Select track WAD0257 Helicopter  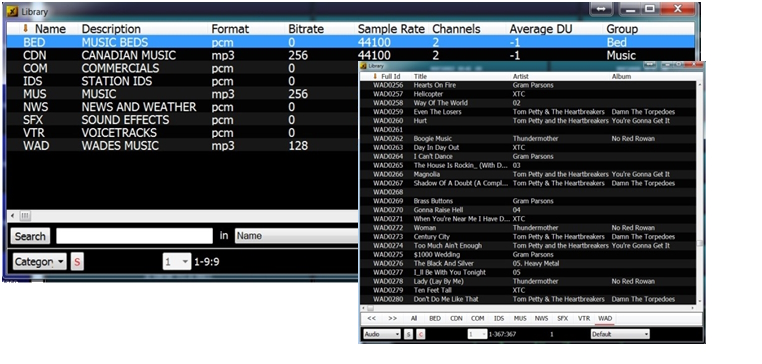coord(528,94)
